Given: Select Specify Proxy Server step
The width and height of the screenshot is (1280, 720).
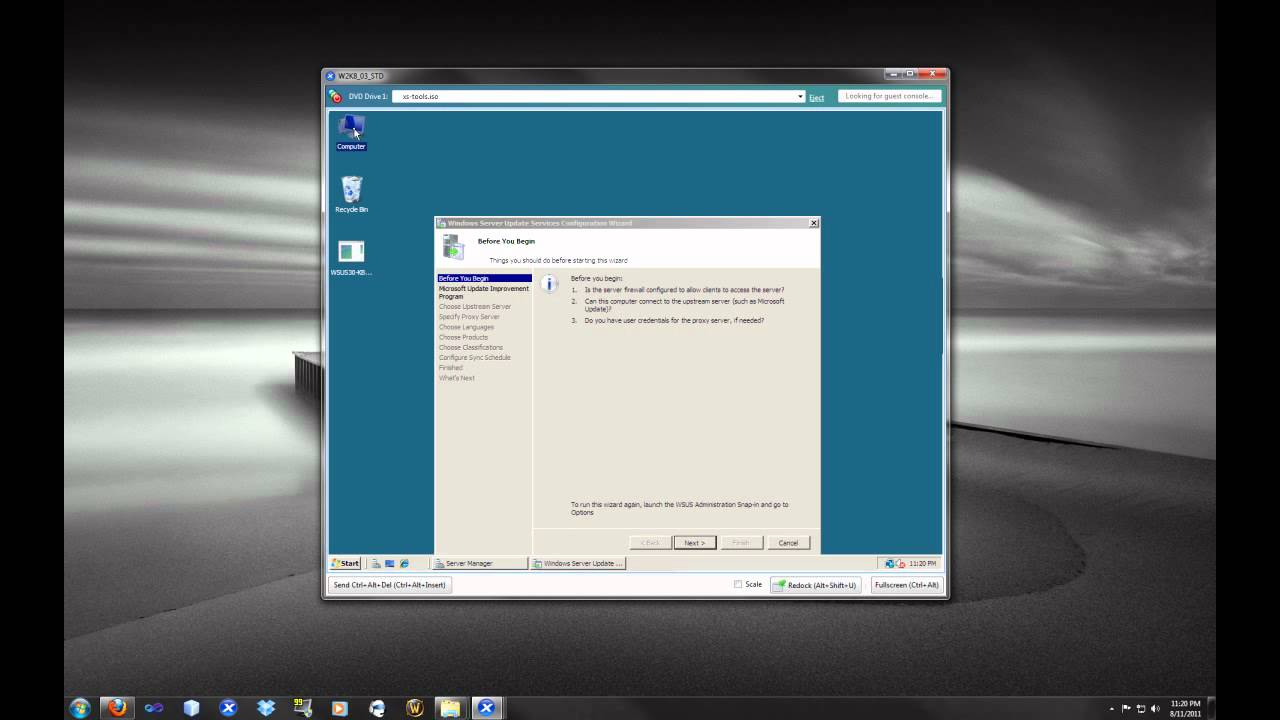Looking at the screenshot, I should click(469, 317).
